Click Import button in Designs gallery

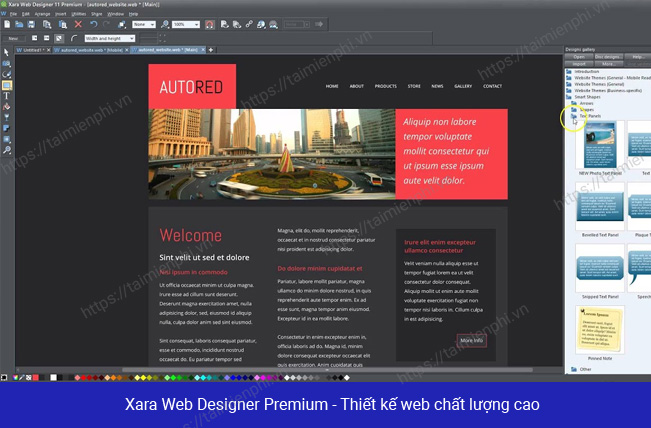(x=579, y=64)
